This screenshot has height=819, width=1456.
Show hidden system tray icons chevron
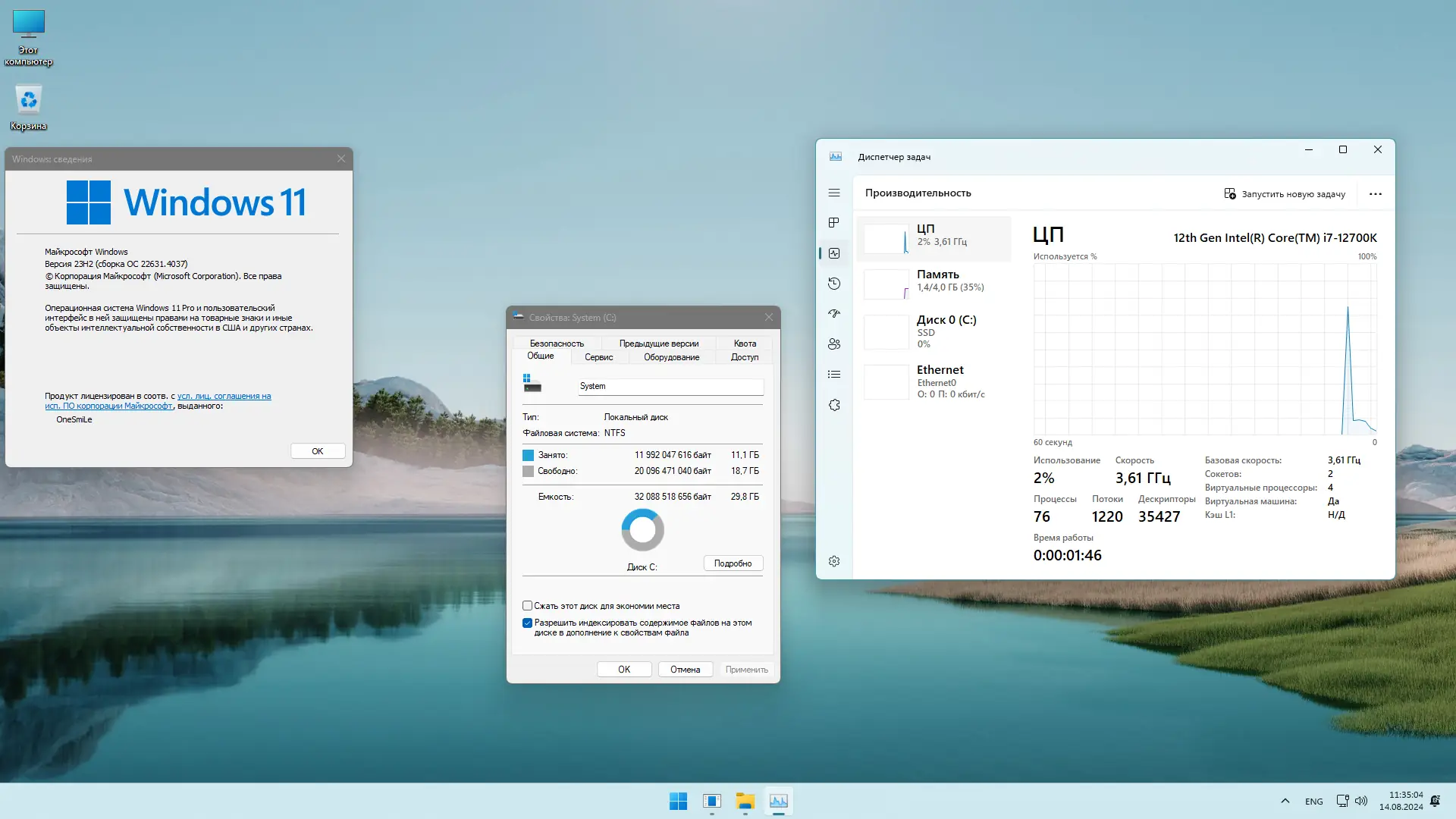pos(1285,801)
